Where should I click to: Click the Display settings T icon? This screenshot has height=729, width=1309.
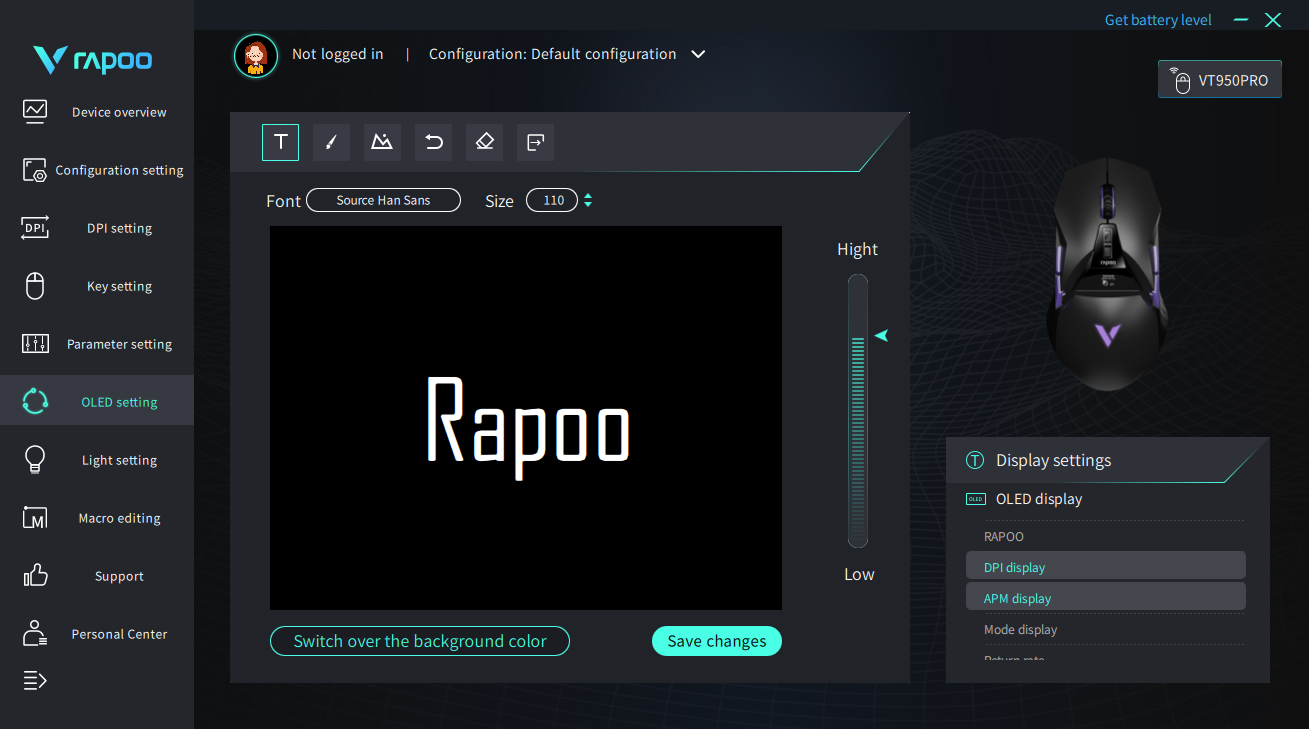[975, 460]
